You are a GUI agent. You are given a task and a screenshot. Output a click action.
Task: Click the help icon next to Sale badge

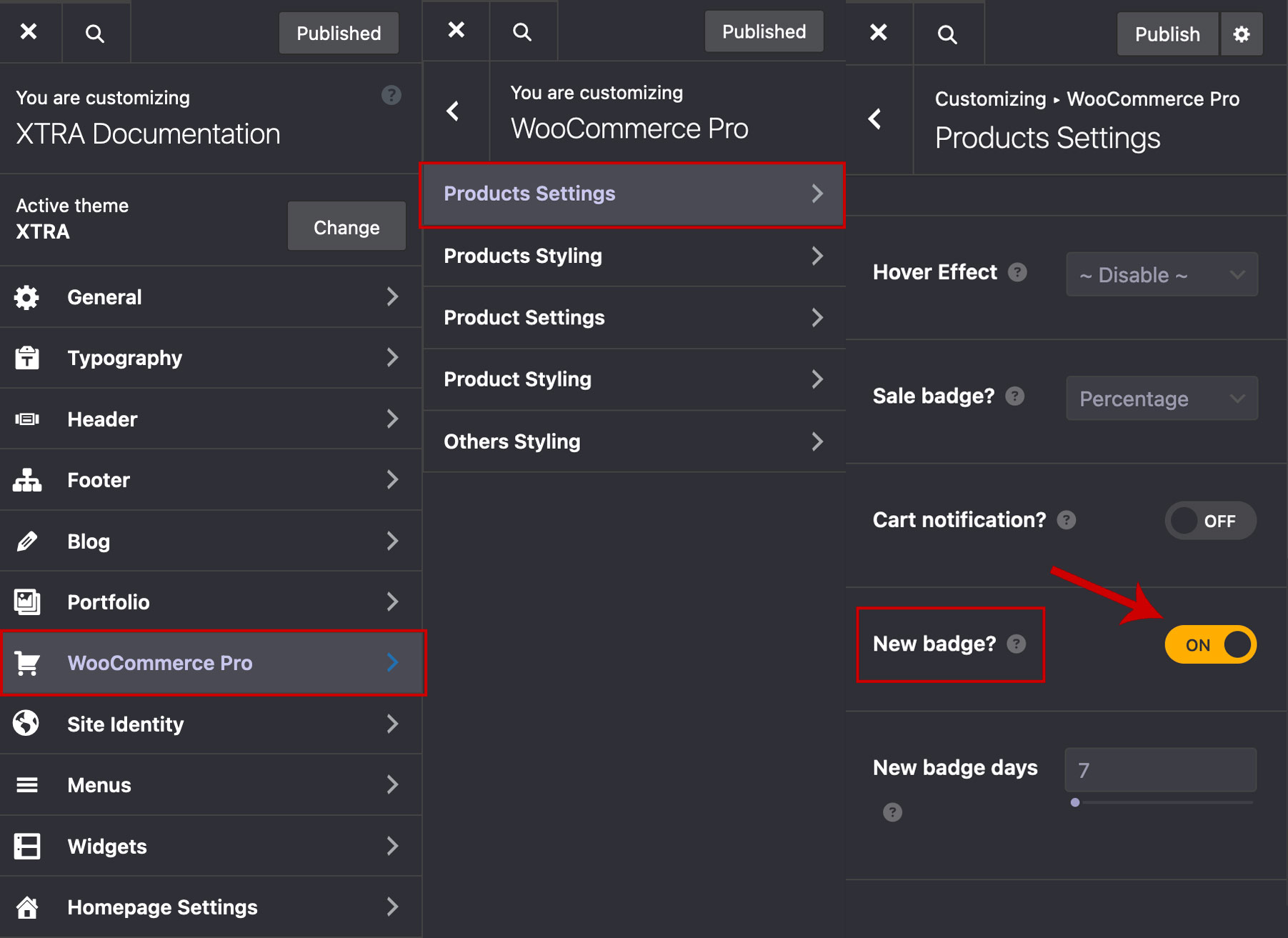[1014, 396]
